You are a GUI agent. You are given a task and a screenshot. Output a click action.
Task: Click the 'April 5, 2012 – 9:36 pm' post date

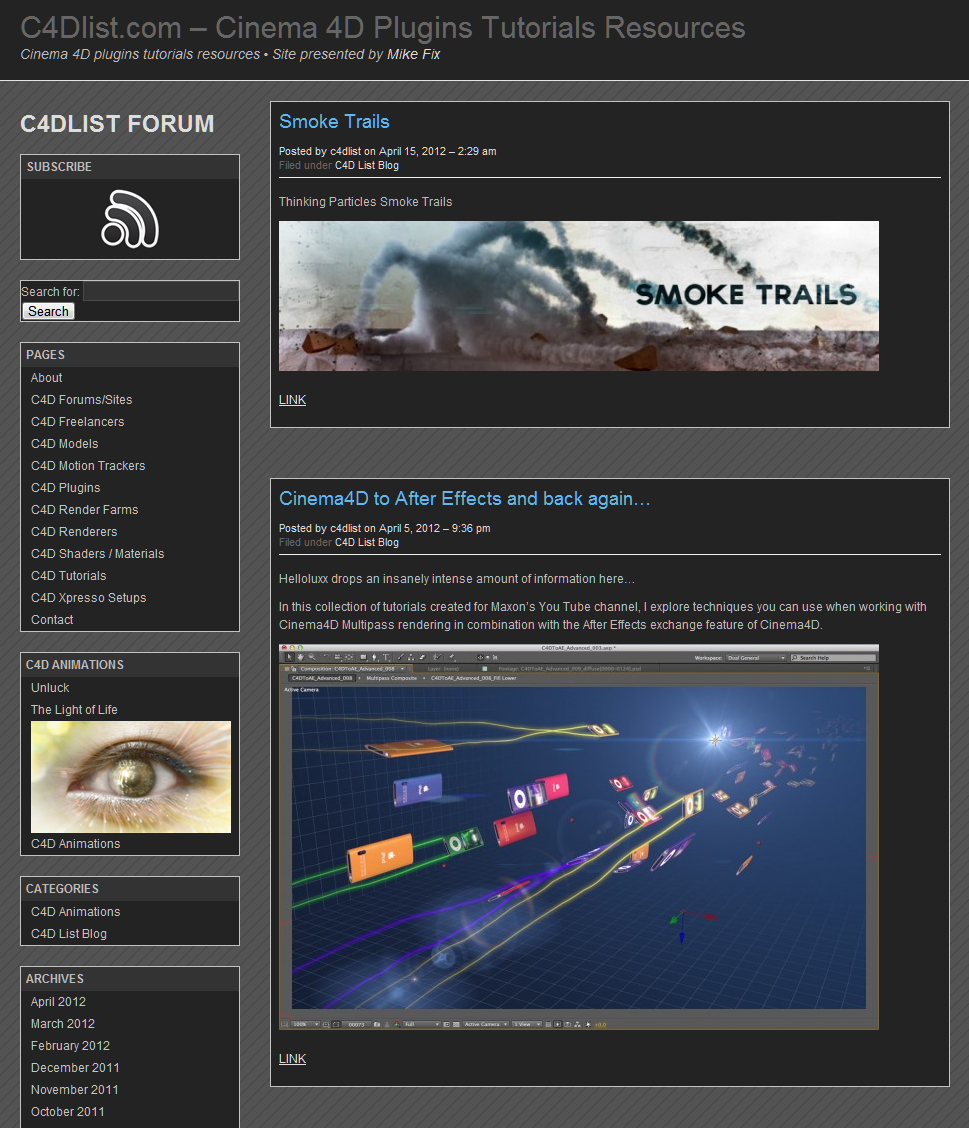point(435,529)
